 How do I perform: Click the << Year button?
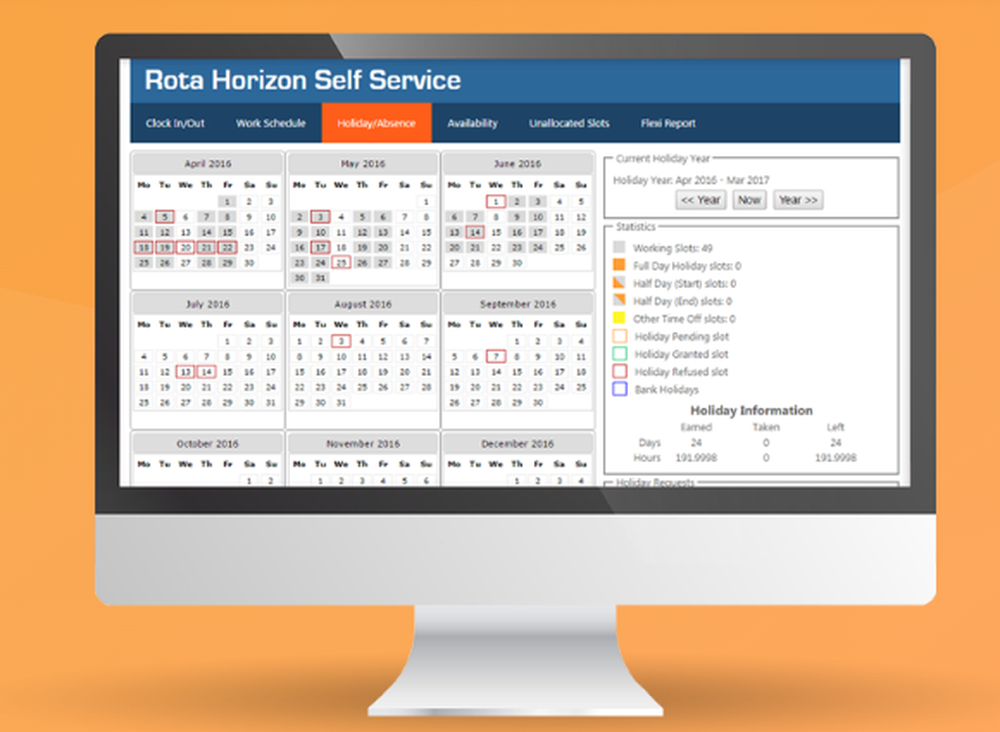(700, 200)
